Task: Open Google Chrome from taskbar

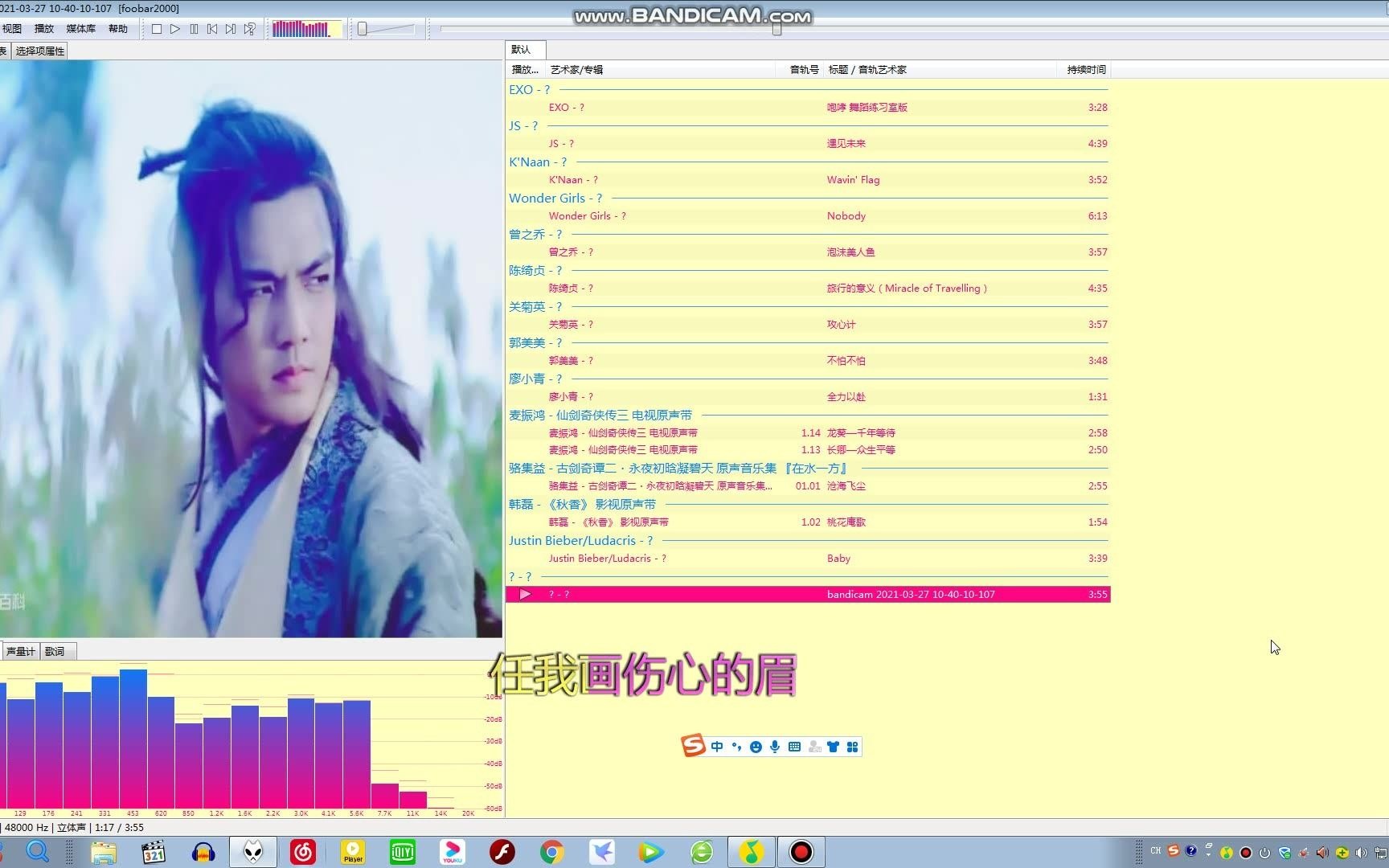Action: (x=552, y=852)
